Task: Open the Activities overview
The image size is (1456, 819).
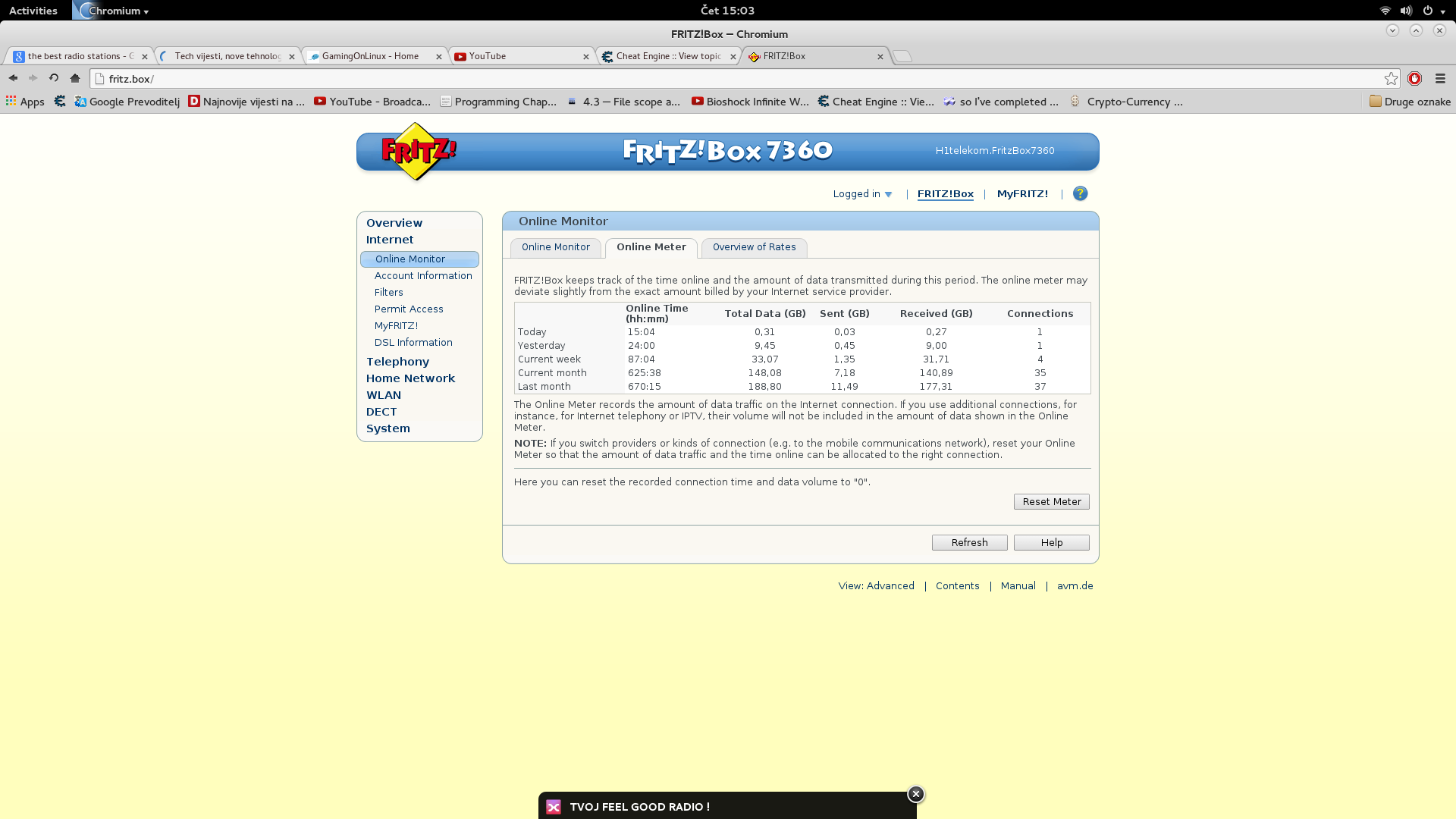Action: click(x=33, y=11)
